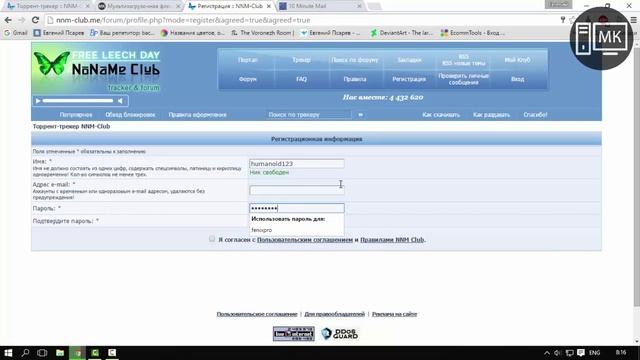Open the Chrome menu icon
The height and width of the screenshot is (360, 640).
coord(633,20)
